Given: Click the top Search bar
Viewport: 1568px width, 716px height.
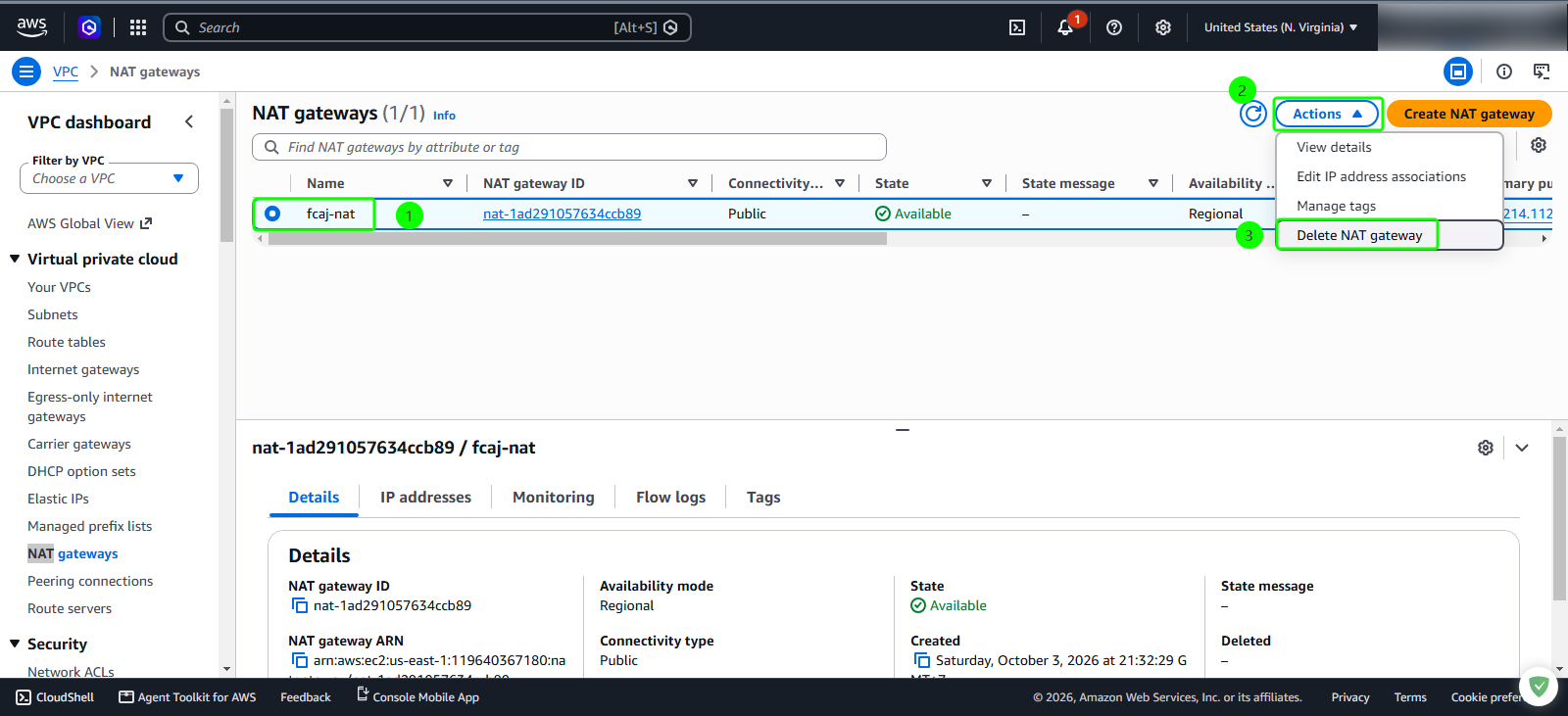Looking at the screenshot, I should (426, 27).
